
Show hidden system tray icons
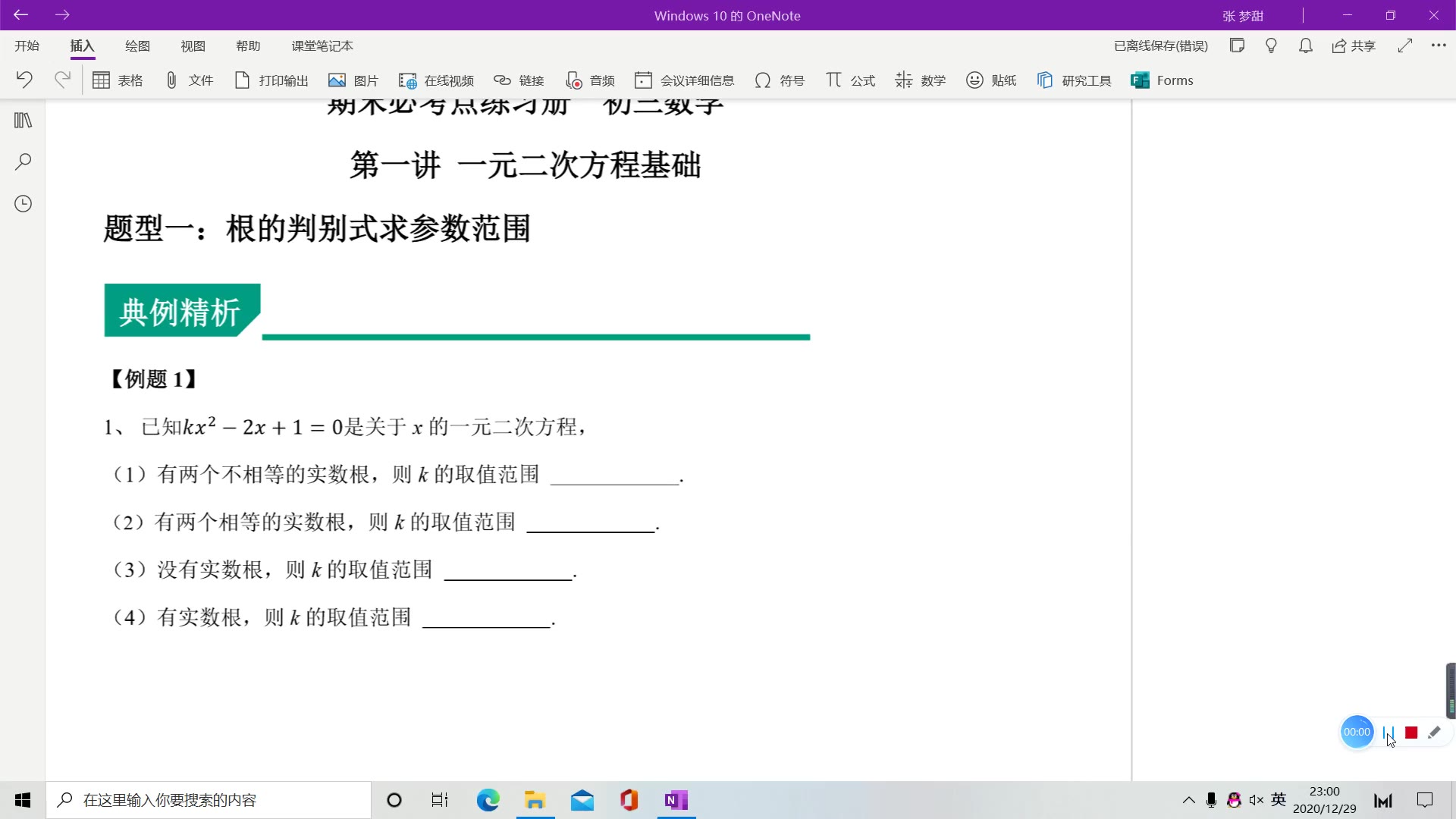(x=1188, y=800)
